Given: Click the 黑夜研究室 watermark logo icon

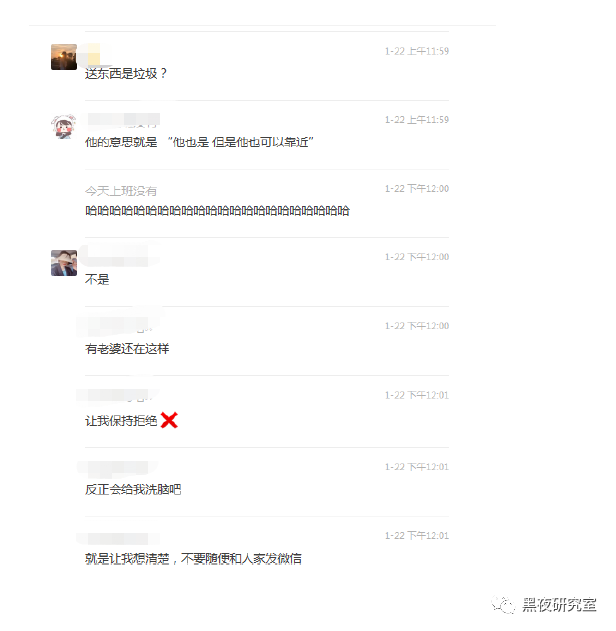Looking at the screenshot, I should 503,604.
